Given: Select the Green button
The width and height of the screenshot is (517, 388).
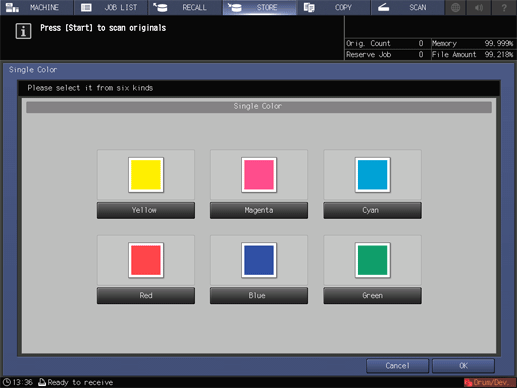Looking at the screenshot, I should (x=372, y=296).
